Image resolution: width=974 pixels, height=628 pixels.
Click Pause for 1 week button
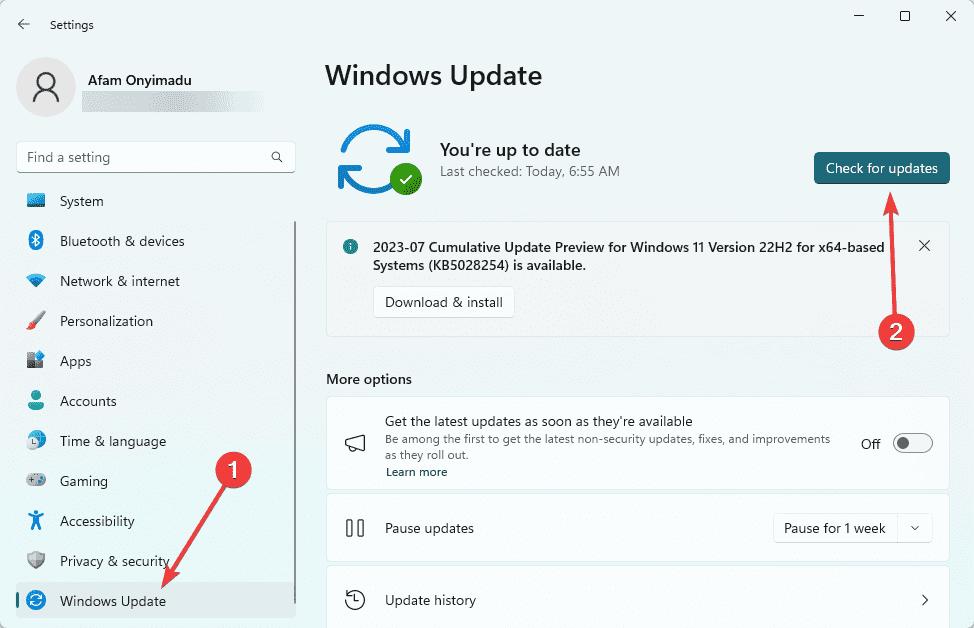[835, 528]
